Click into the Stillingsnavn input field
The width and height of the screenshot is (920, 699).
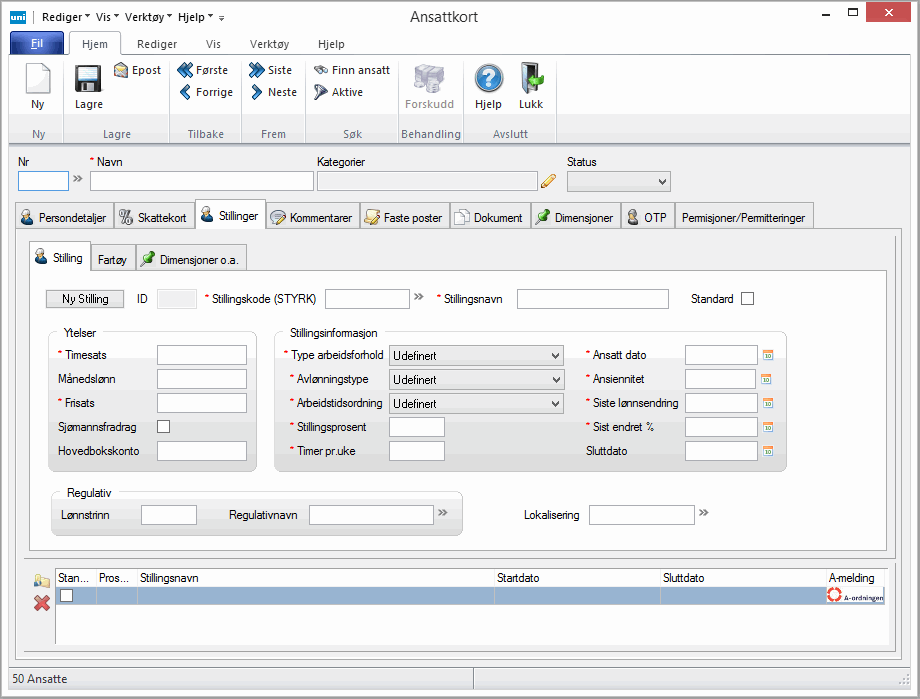coord(592,299)
